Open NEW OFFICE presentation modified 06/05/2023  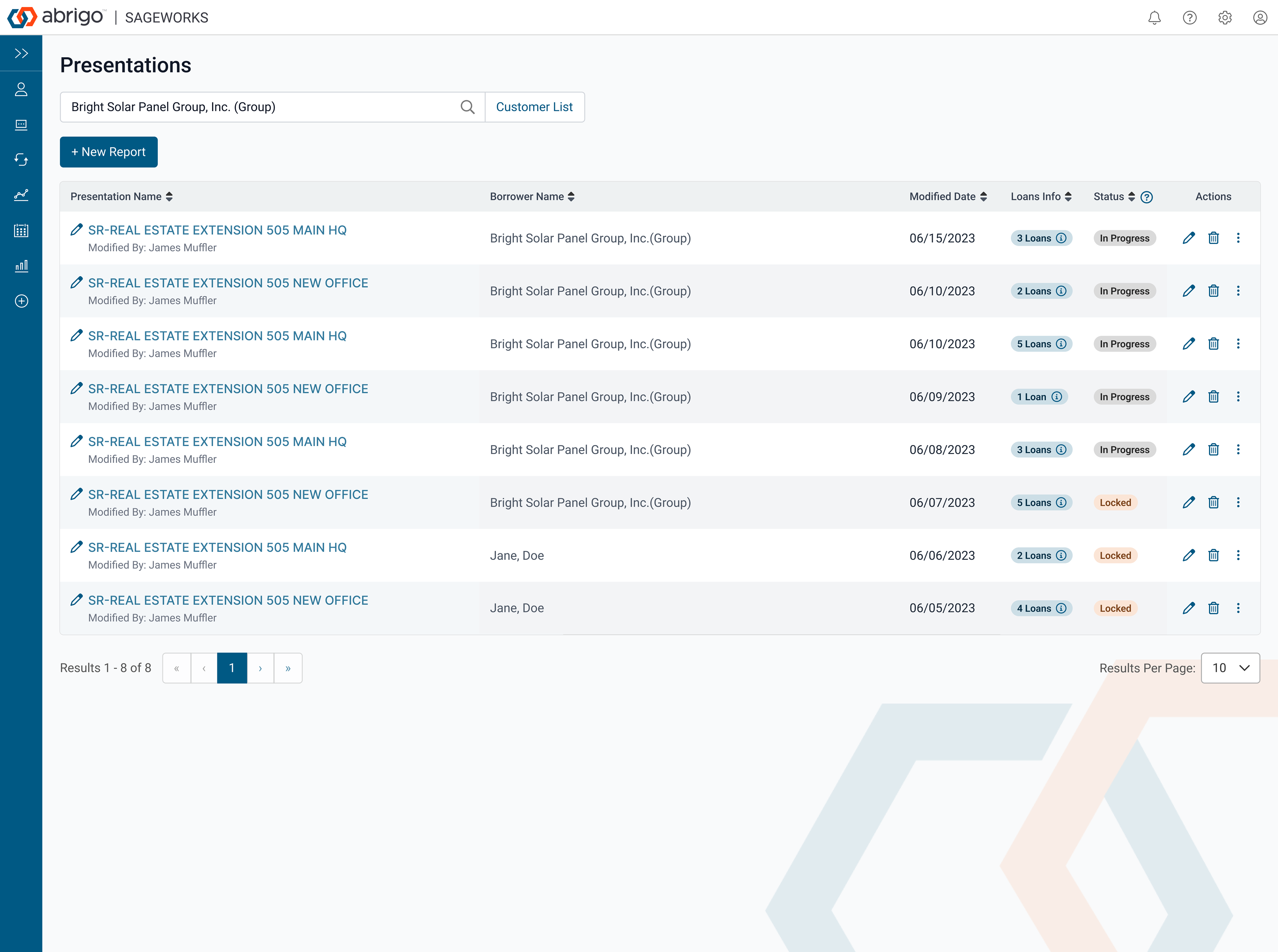click(228, 600)
